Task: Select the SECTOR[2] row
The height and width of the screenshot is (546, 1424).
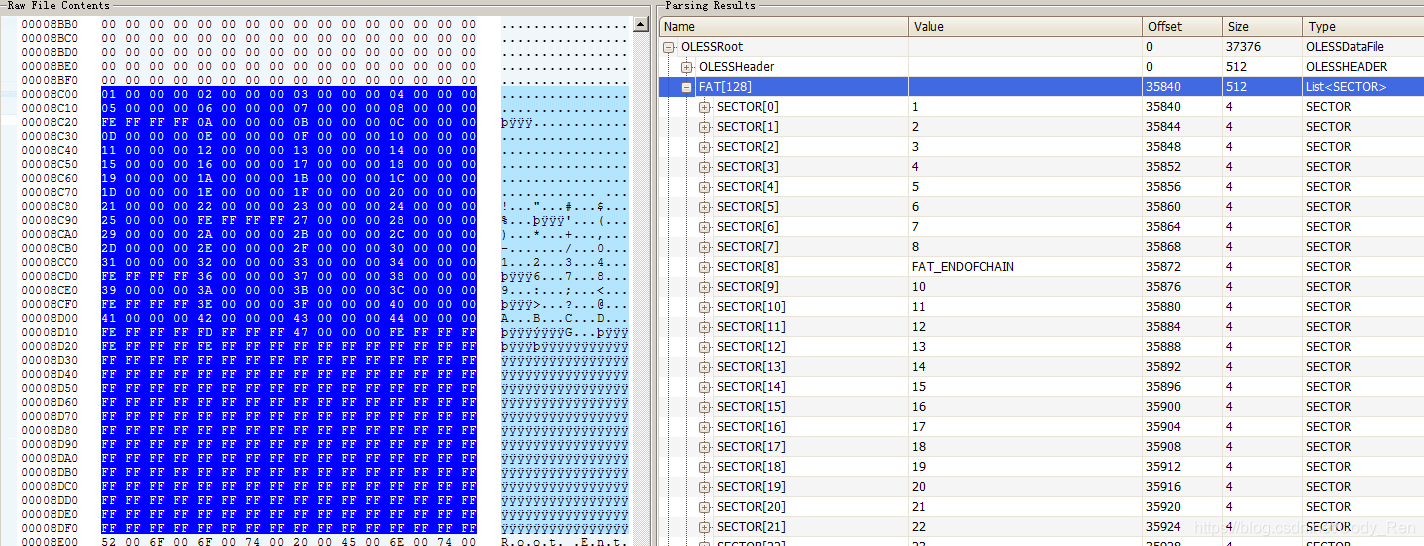Action: [x=1042, y=147]
